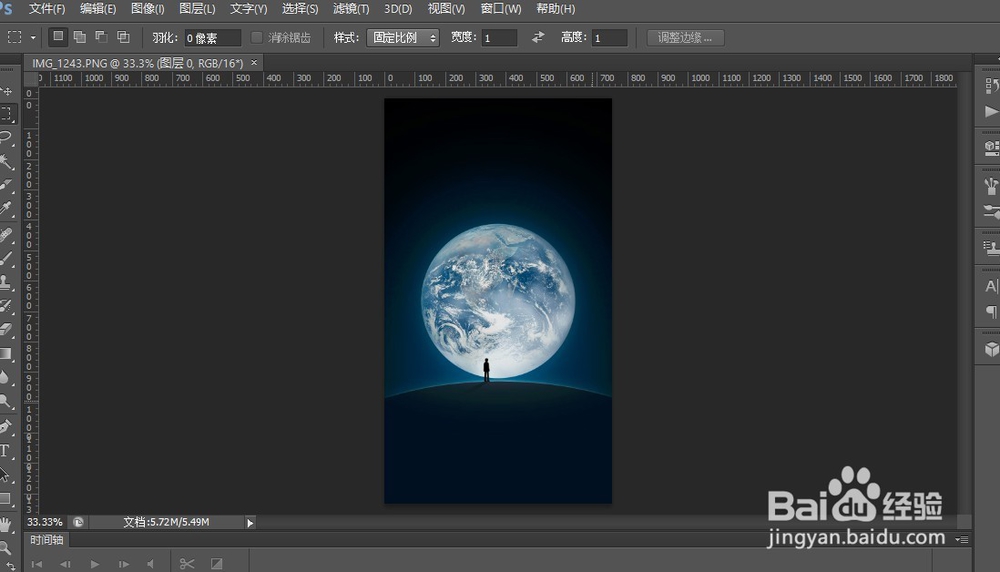1000x572 pixels.
Task: Click the 调整边缘 button
Action: click(x=685, y=38)
